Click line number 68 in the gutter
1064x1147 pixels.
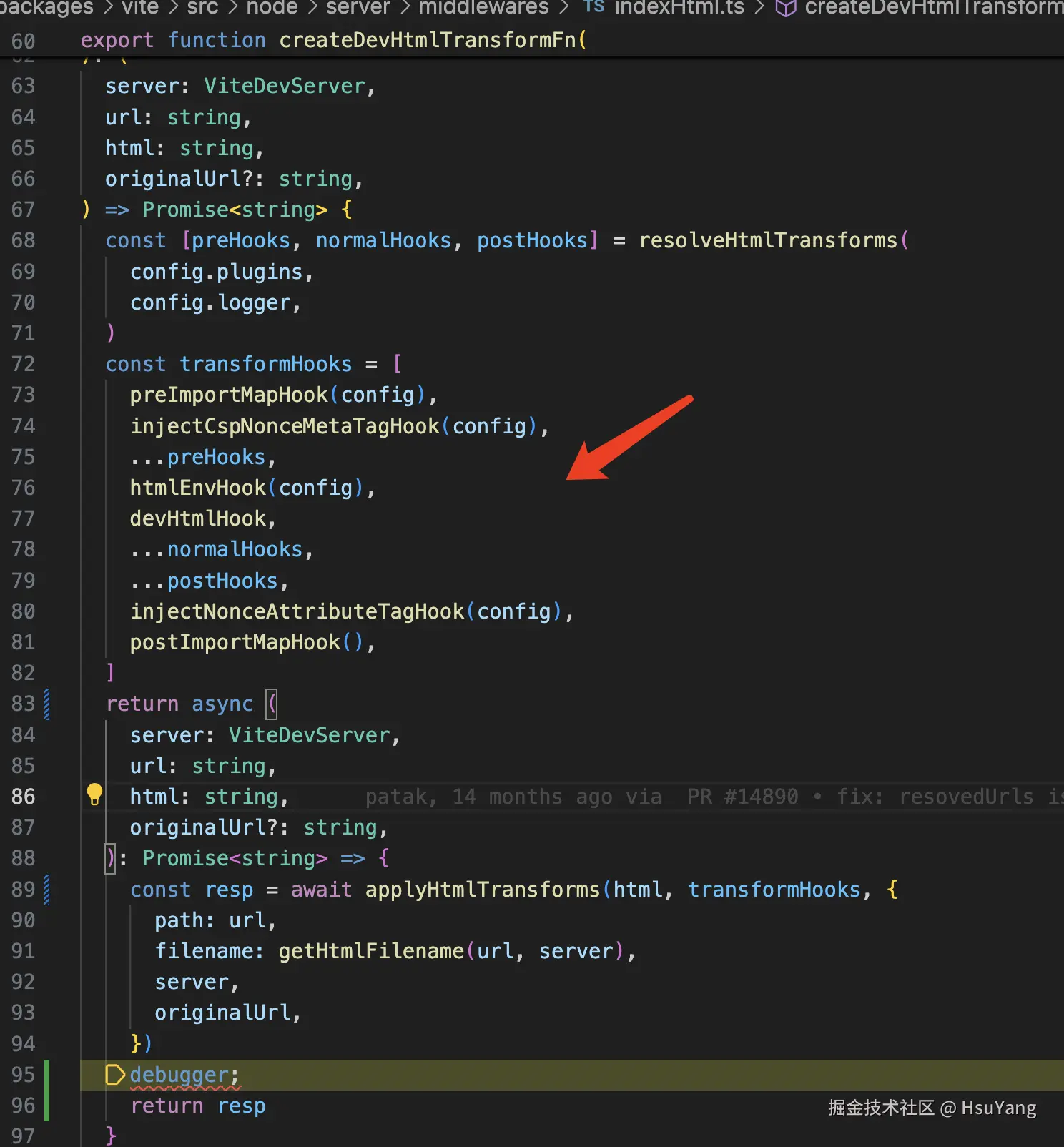tap(23, 240)
